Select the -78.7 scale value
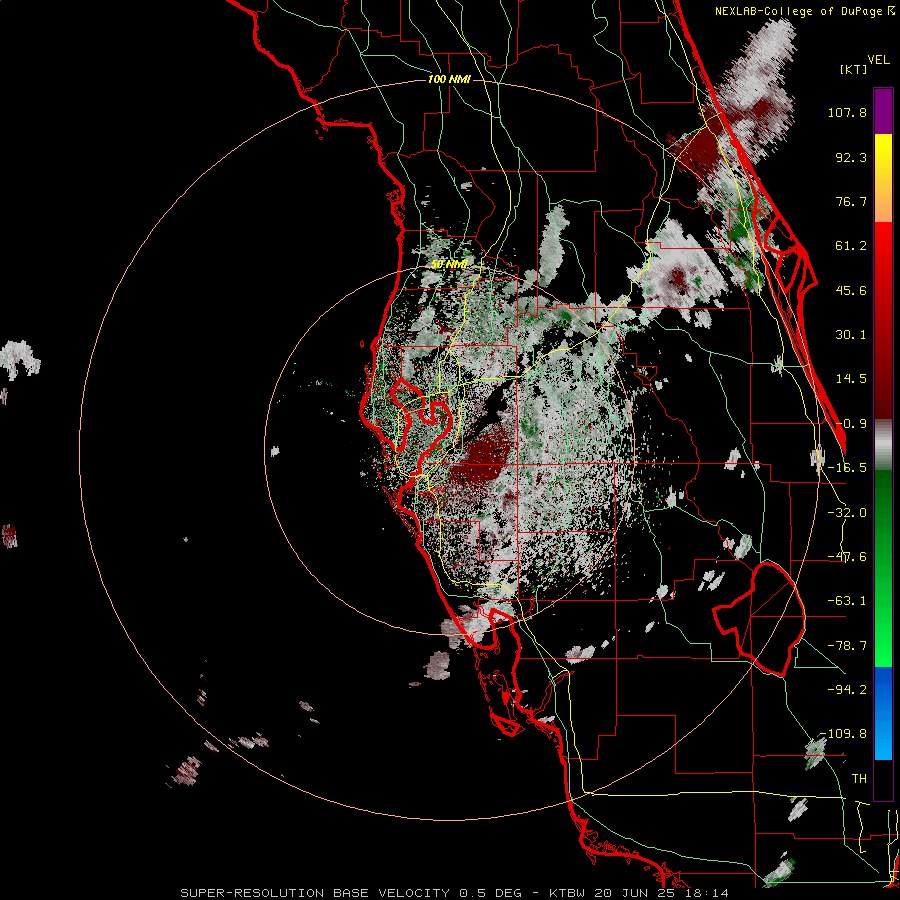 [x=847, y=646]
